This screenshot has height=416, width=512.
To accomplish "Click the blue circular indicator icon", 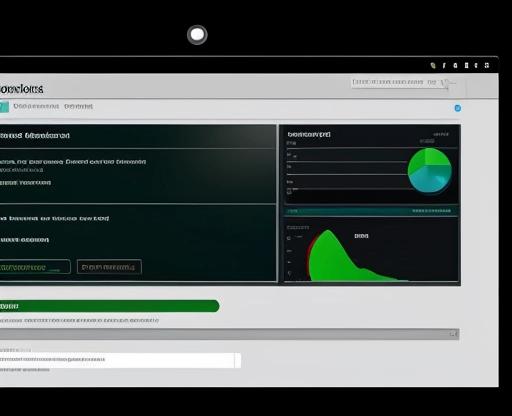I will click(458, 108).
